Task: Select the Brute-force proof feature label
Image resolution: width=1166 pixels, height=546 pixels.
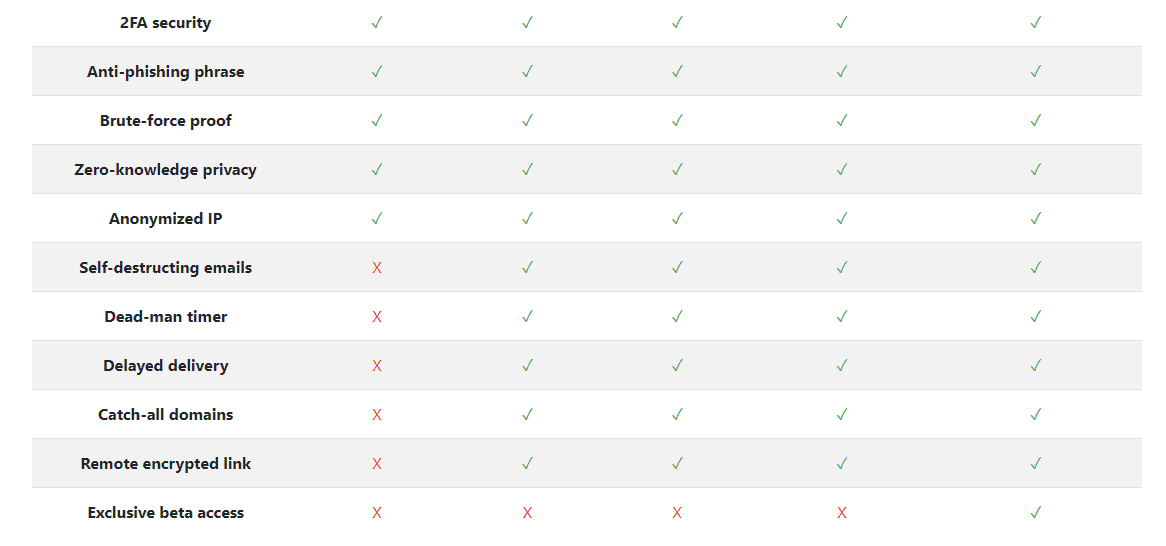Action: tap(166, 121)
